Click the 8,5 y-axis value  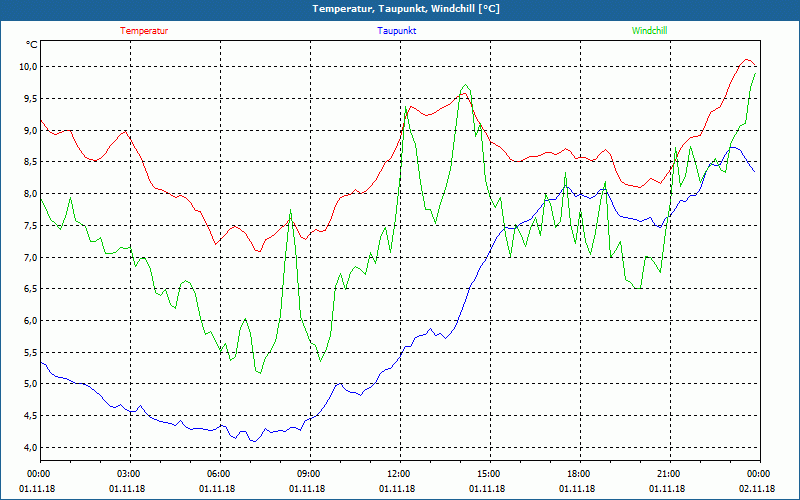point(31,162)
